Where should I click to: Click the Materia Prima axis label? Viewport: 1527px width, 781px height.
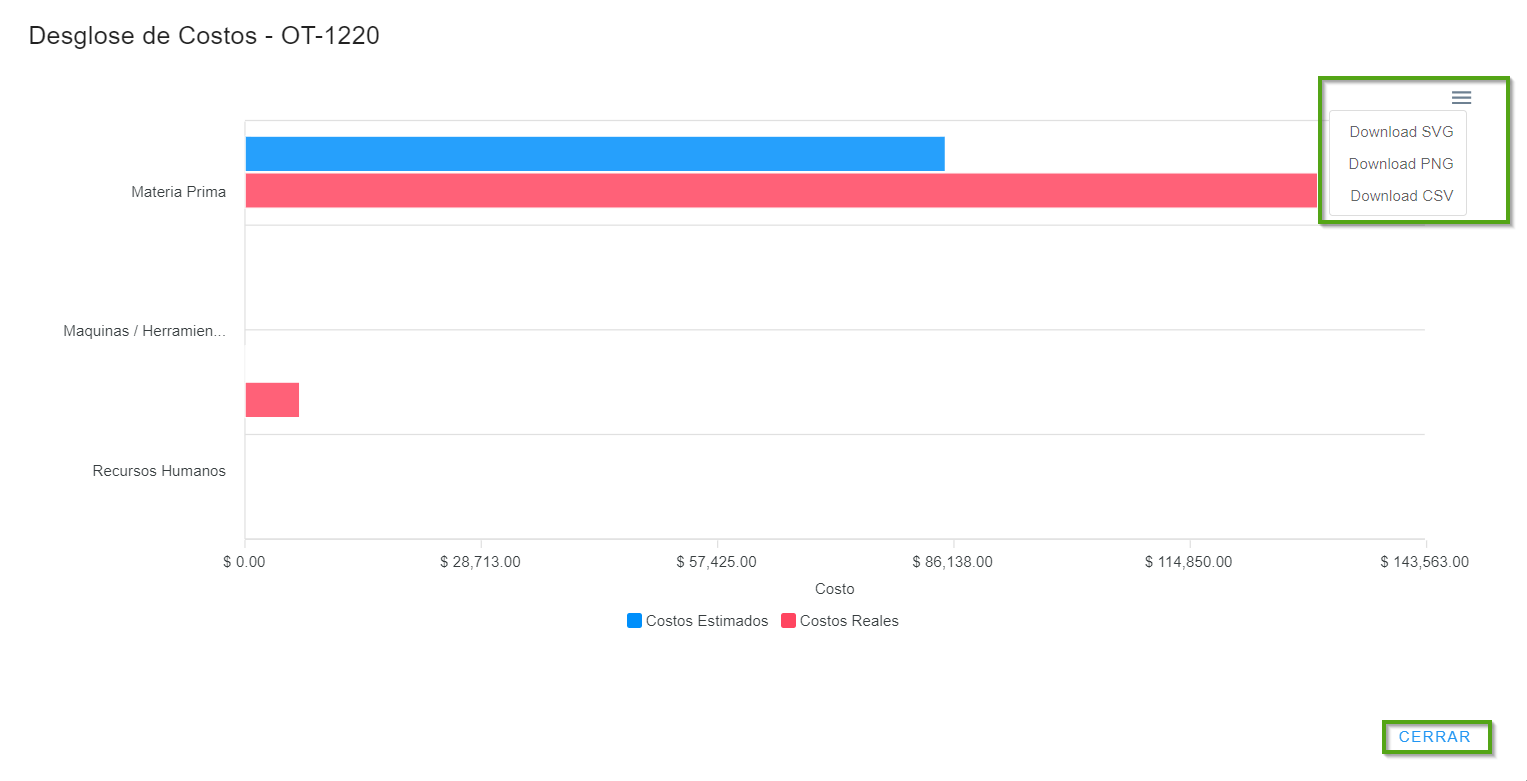[178, 192]
